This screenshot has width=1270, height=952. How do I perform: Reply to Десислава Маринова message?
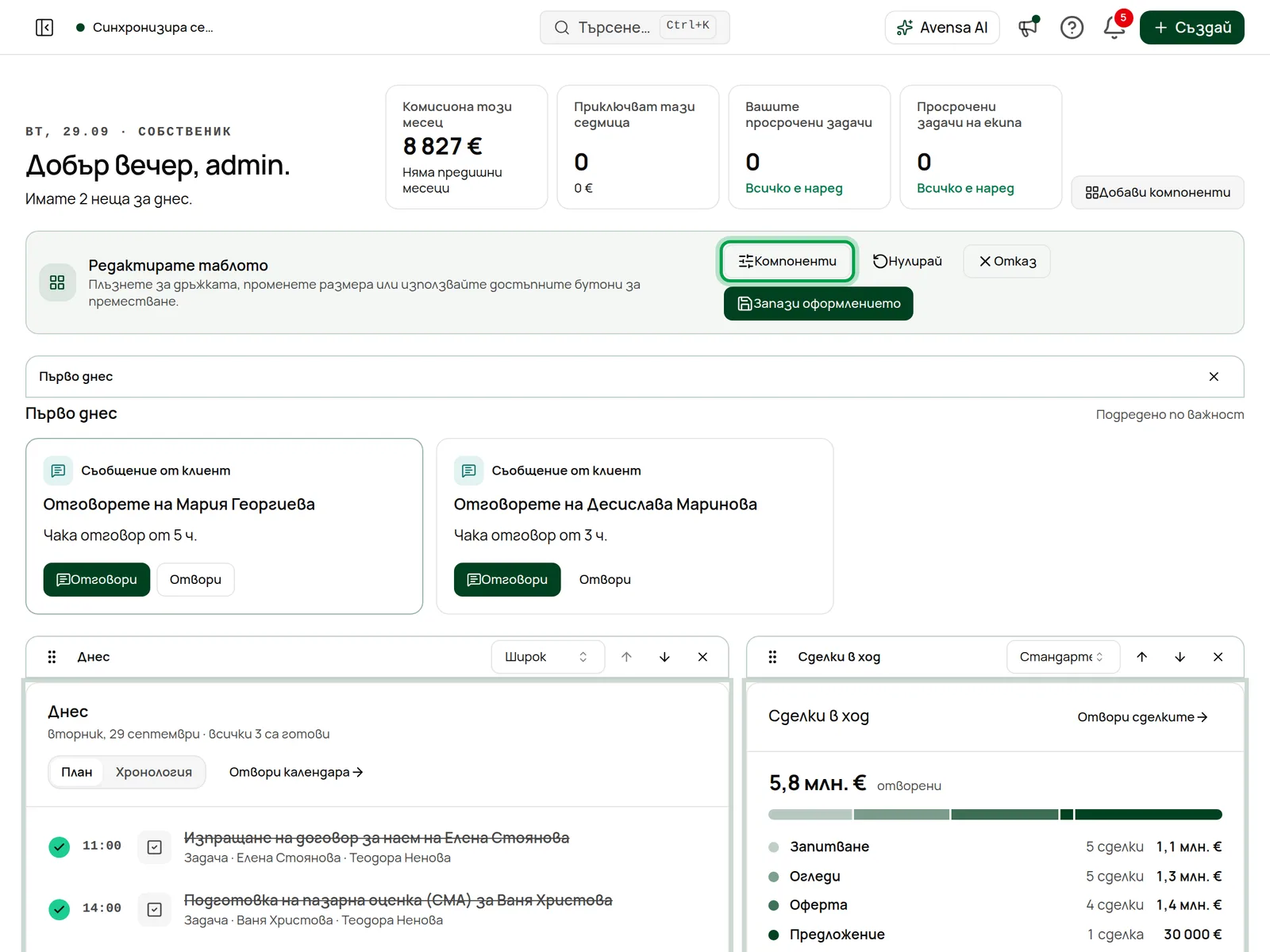pos(507,580)
